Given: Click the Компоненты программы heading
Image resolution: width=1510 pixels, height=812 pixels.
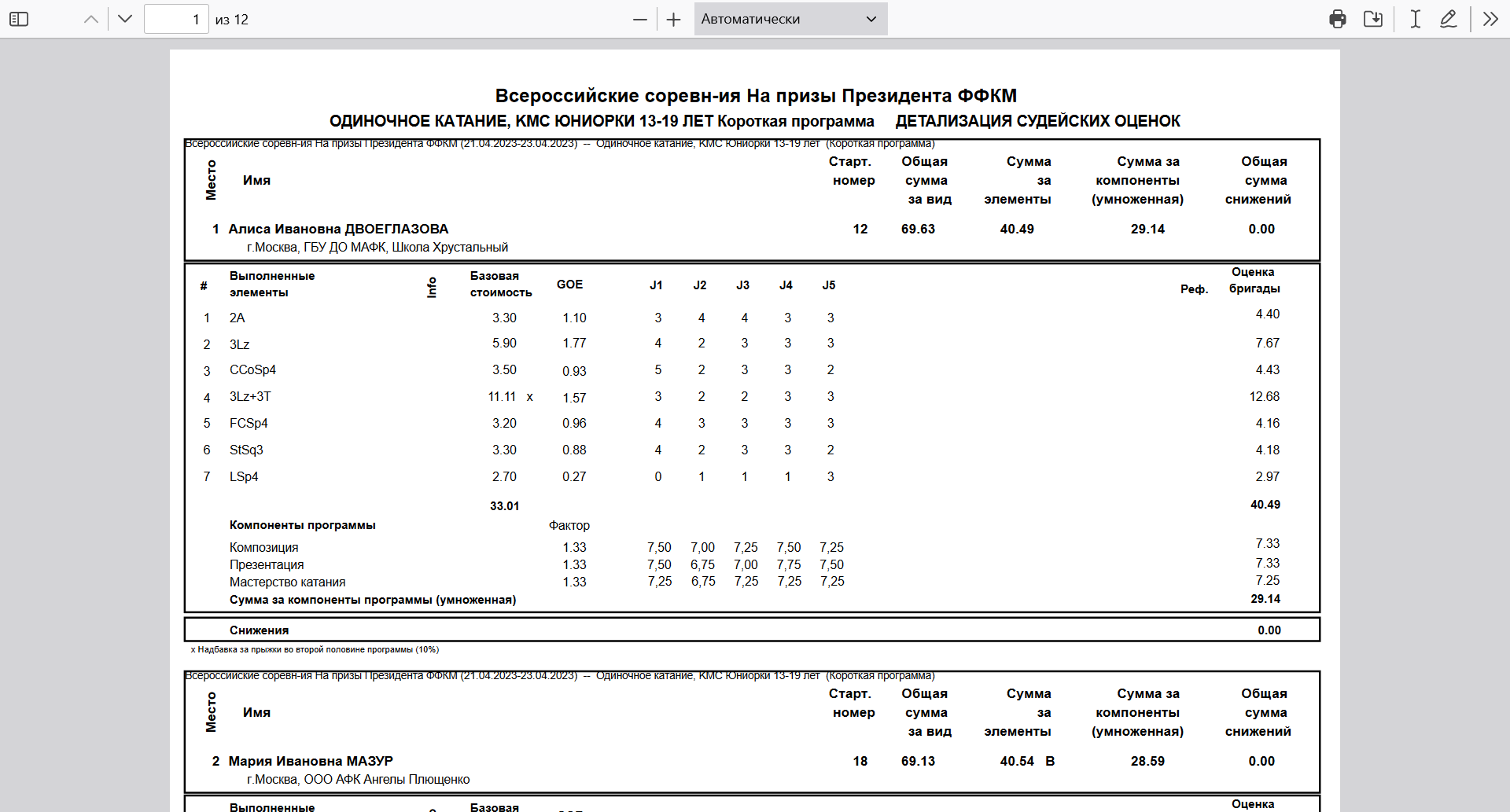Looking at the screenshot, I should [x=302, y=525].
